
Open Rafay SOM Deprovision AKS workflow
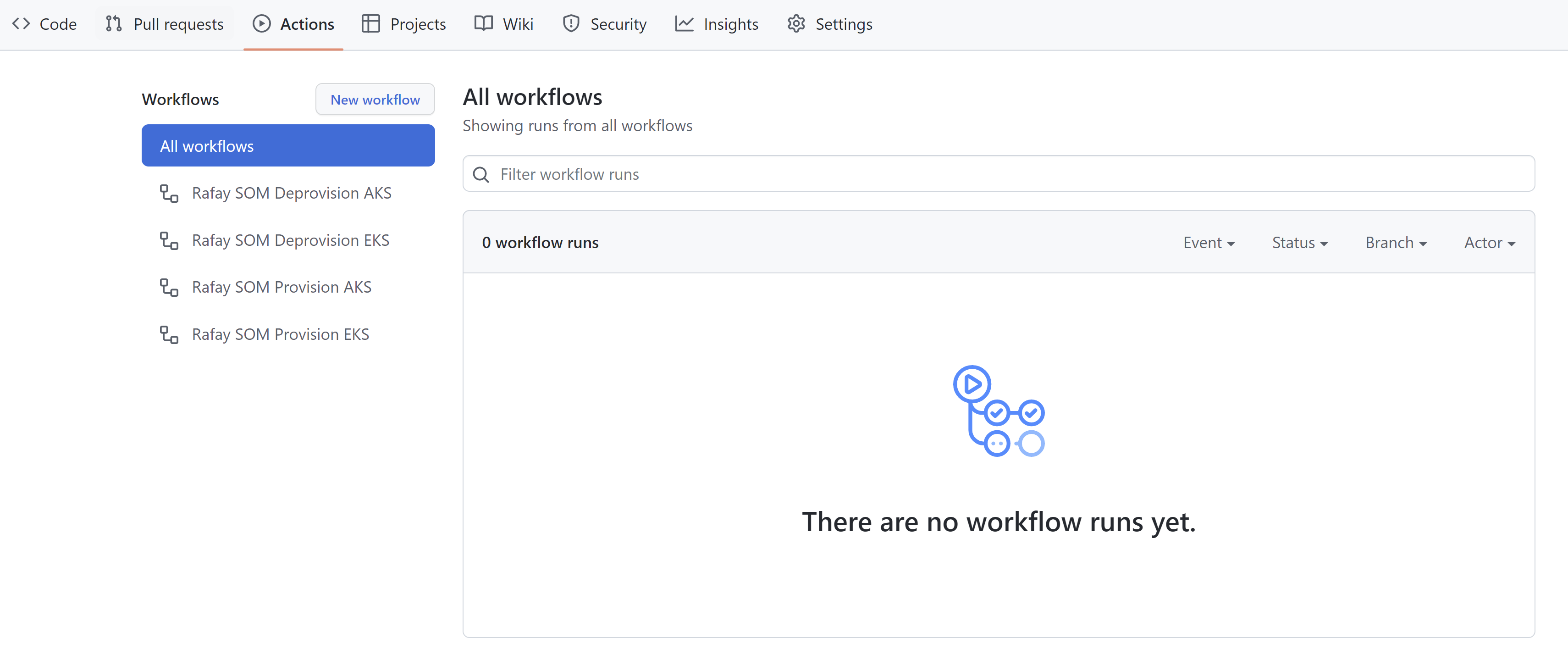(x=288, y=193)
